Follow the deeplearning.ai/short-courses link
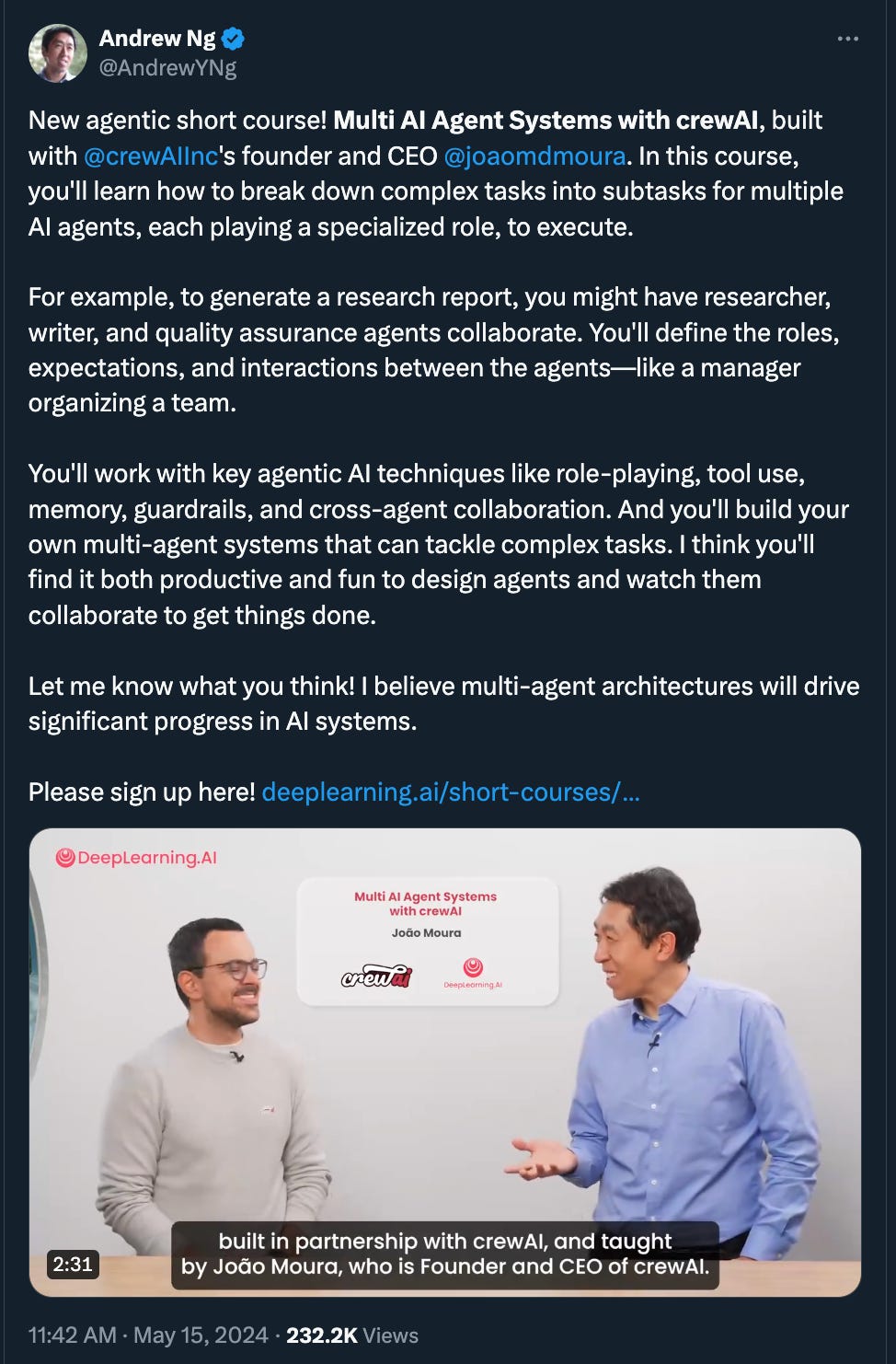Viewport: 896px width, 1364px height. [451, 792]
